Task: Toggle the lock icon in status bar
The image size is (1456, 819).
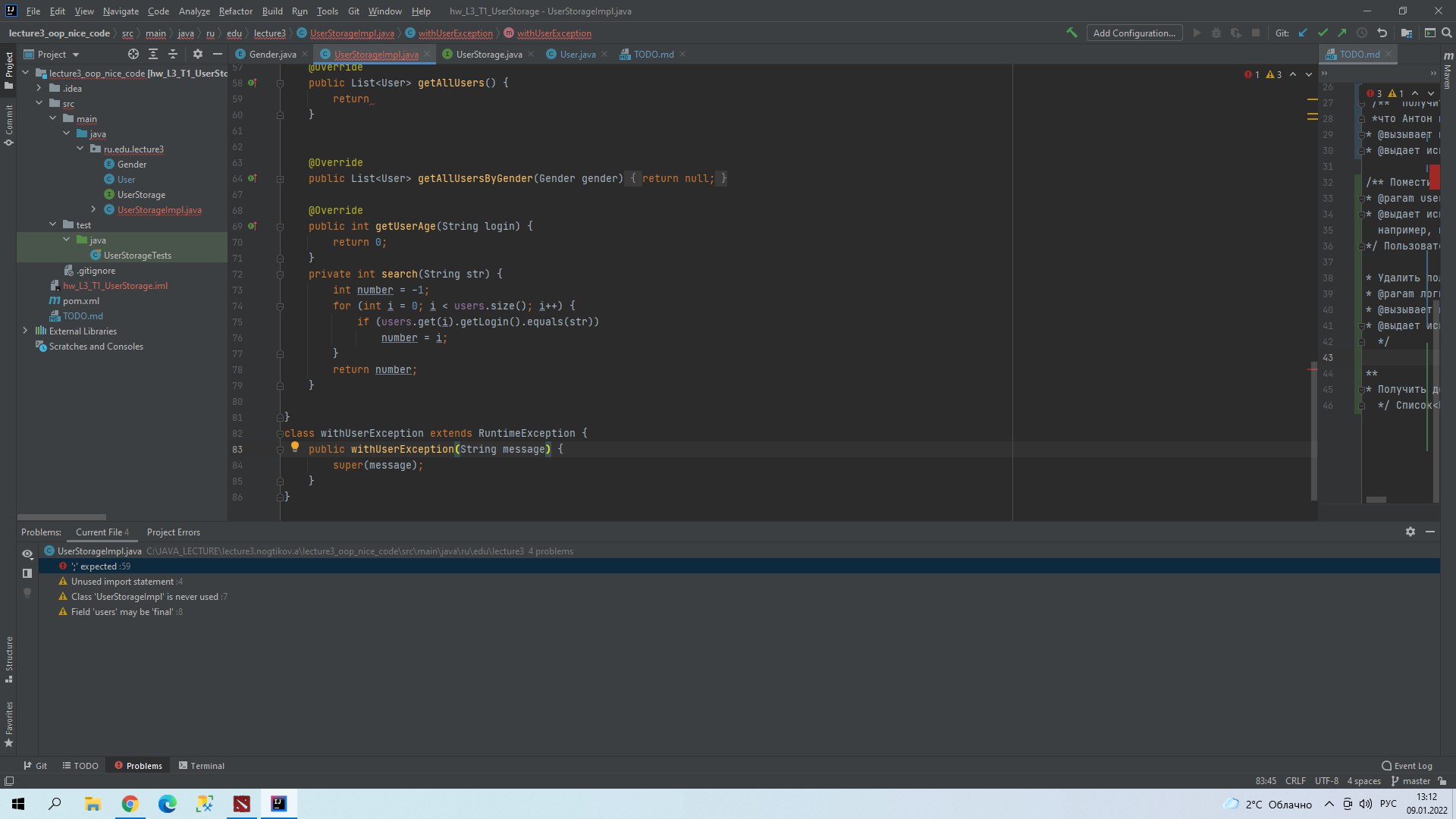Action: [1442, 780]
